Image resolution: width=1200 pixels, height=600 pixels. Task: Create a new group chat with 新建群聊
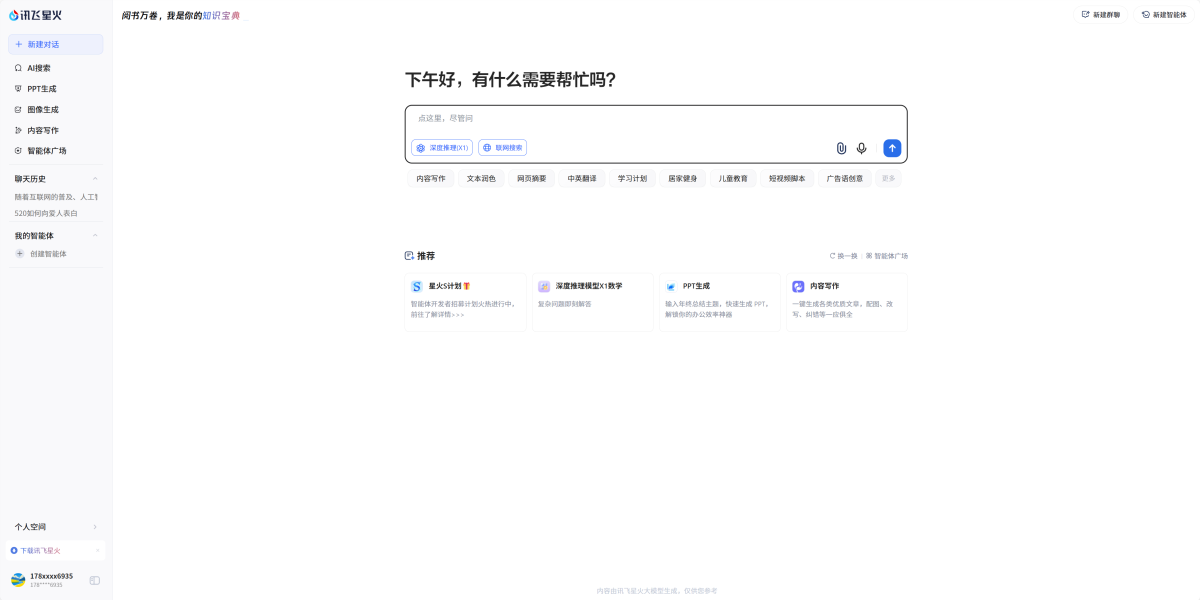click(x=1100, y=15)
